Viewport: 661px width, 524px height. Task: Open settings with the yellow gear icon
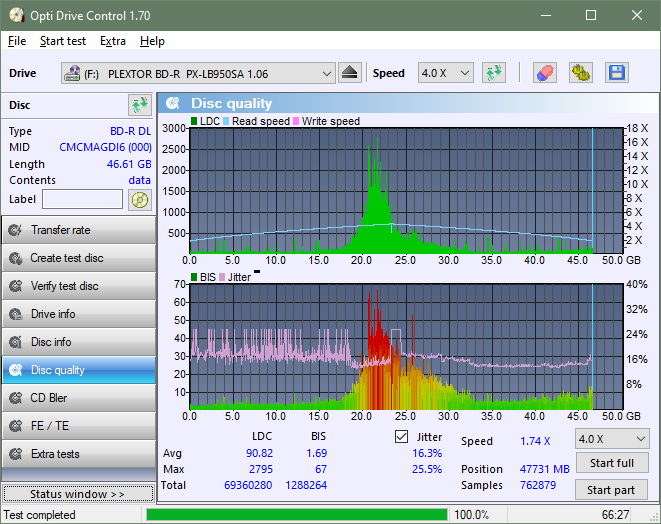pyautogui.click(x=581, y=73)
